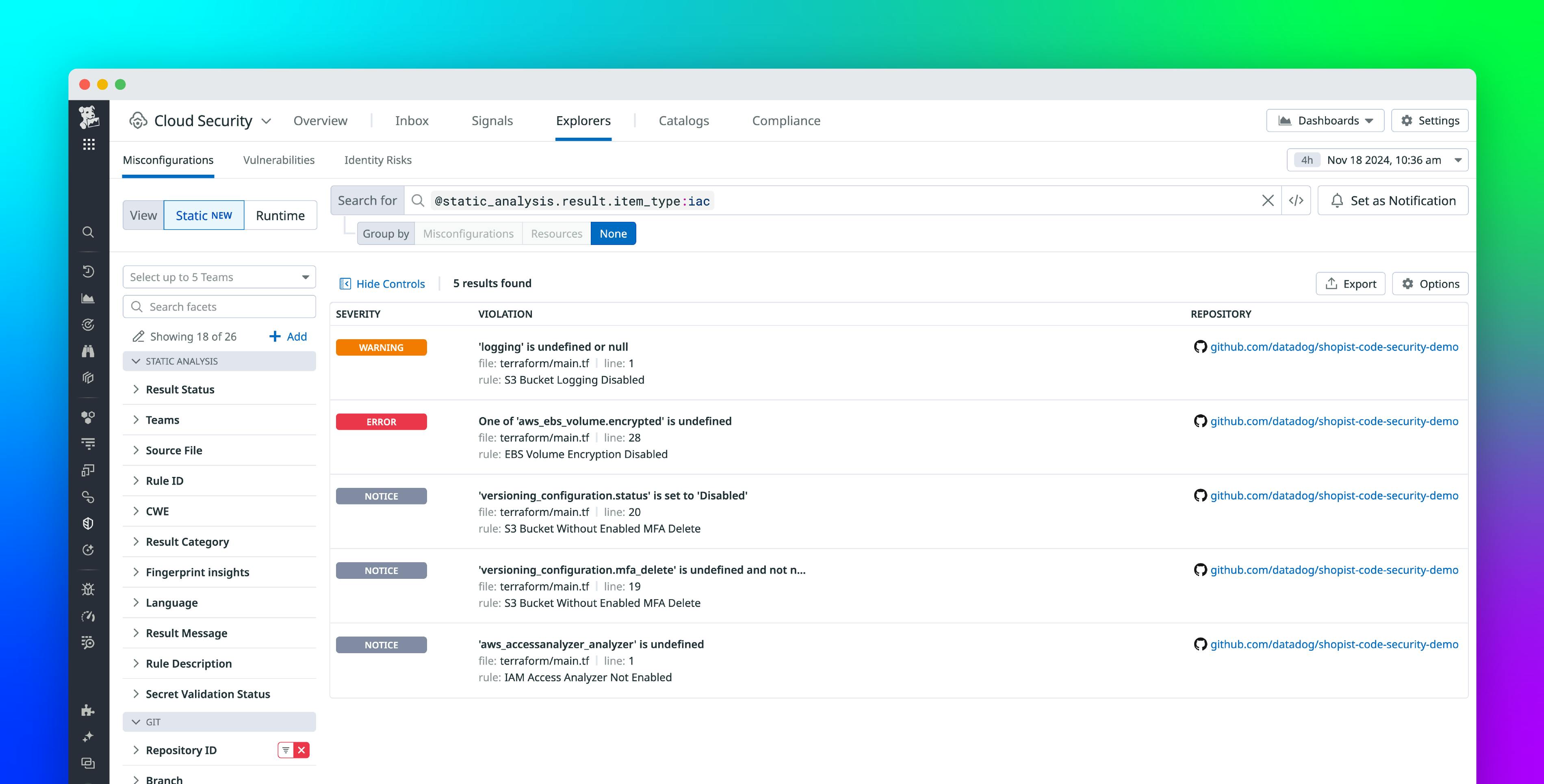Open the Select up to 5 Teams dropdown
The height and width of the screenshot is (784, 1544).
point(219,276)
